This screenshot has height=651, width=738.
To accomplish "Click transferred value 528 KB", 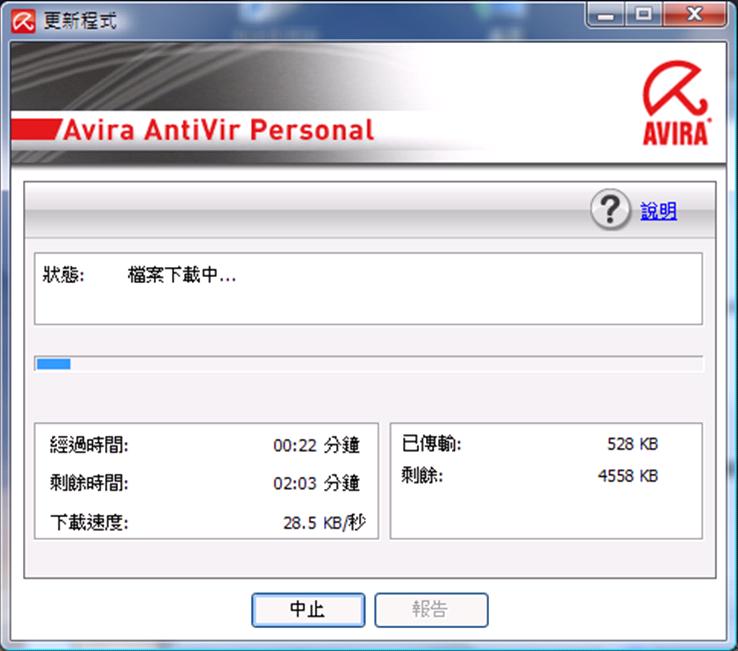I will pyautogui.click(x=633, y=444).
